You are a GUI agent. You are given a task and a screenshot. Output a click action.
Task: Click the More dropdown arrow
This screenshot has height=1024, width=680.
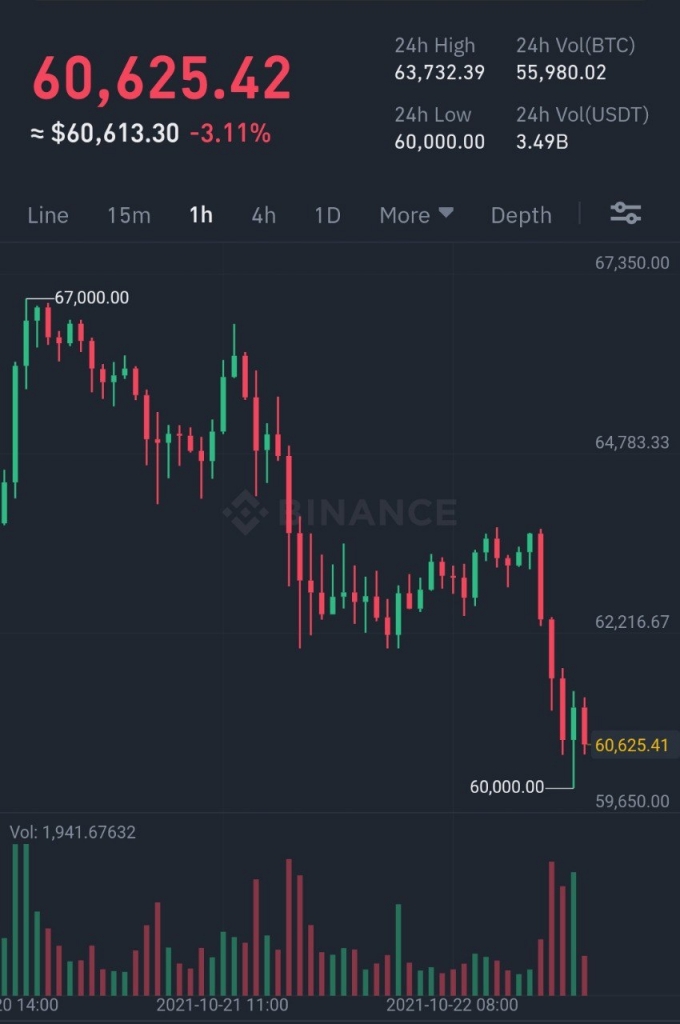click(446, 212)
